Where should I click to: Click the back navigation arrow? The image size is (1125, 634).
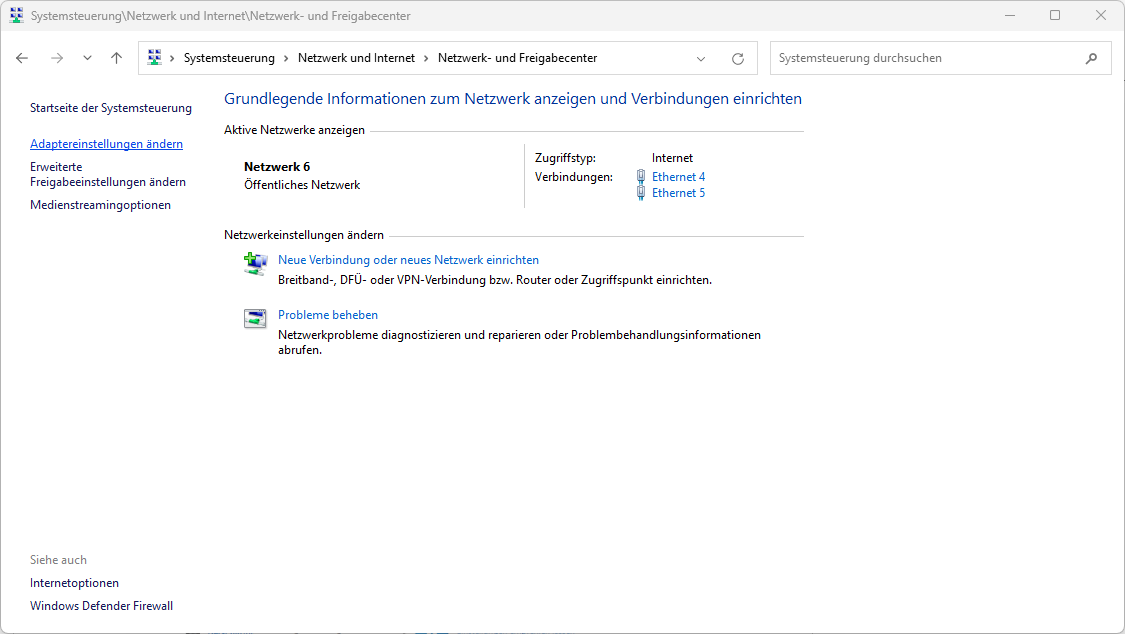pyautogui.click(x=22, y=58)
